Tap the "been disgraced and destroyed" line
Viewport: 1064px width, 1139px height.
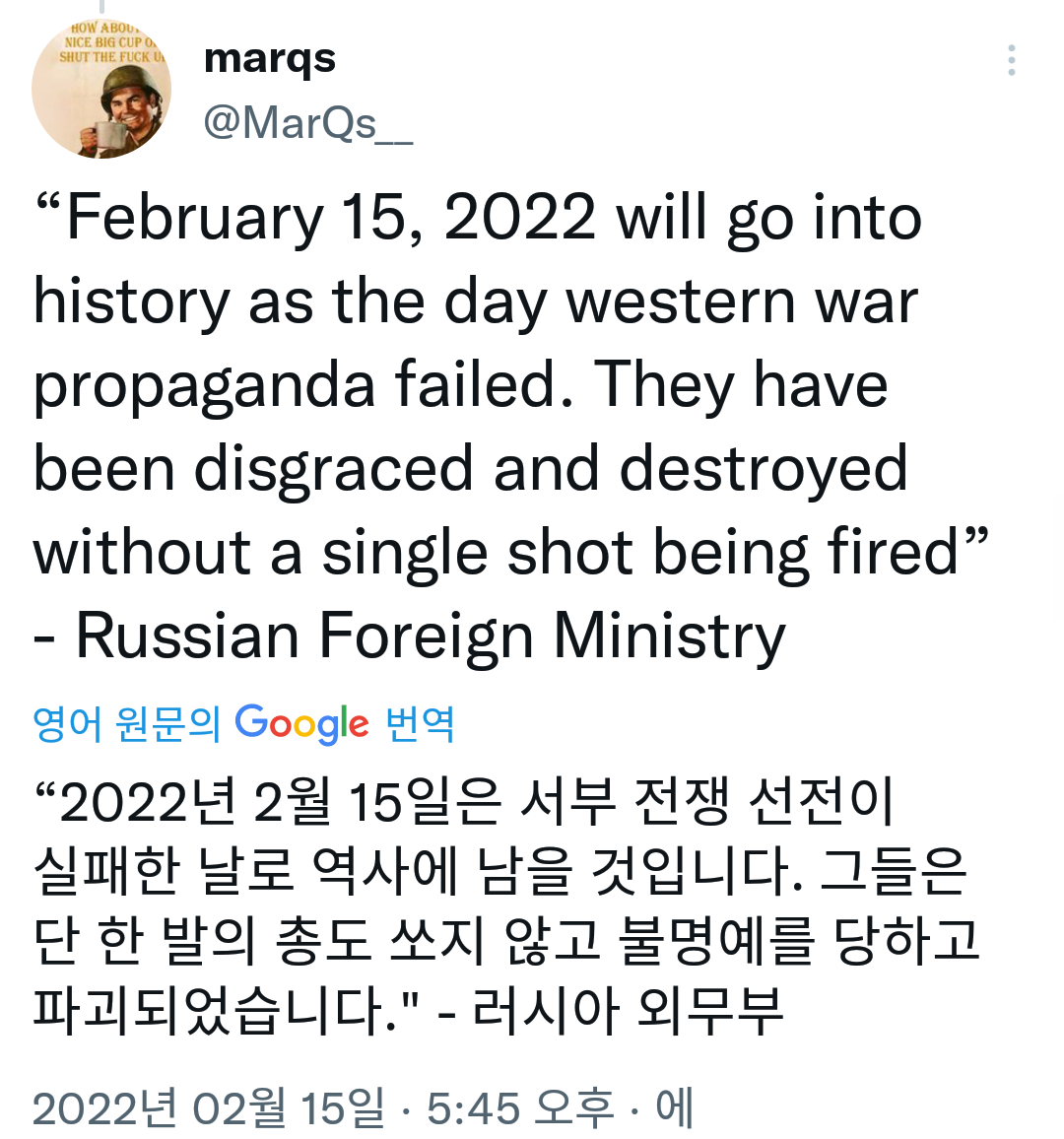pos(470,469)
